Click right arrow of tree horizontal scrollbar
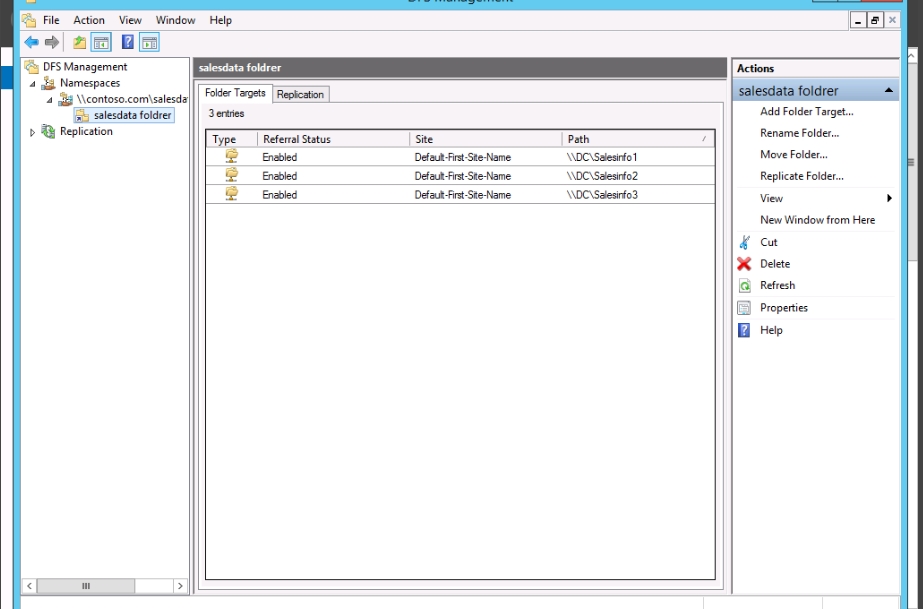This screenshot has height=609, width=923. (x=180, y=586)
